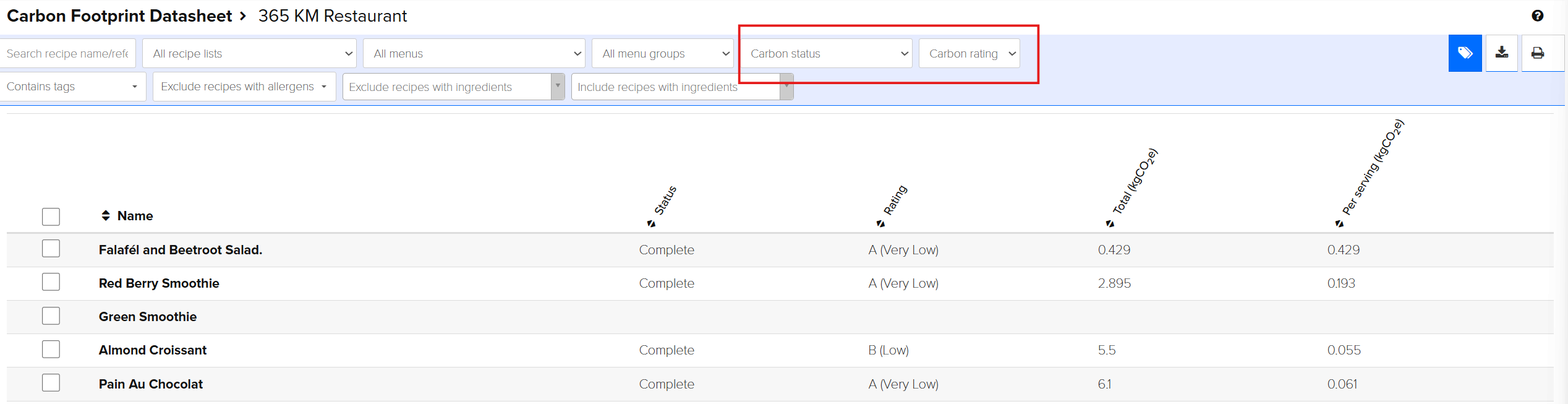
Task: Click the Rating column sort icon
Action: (880, 224)
